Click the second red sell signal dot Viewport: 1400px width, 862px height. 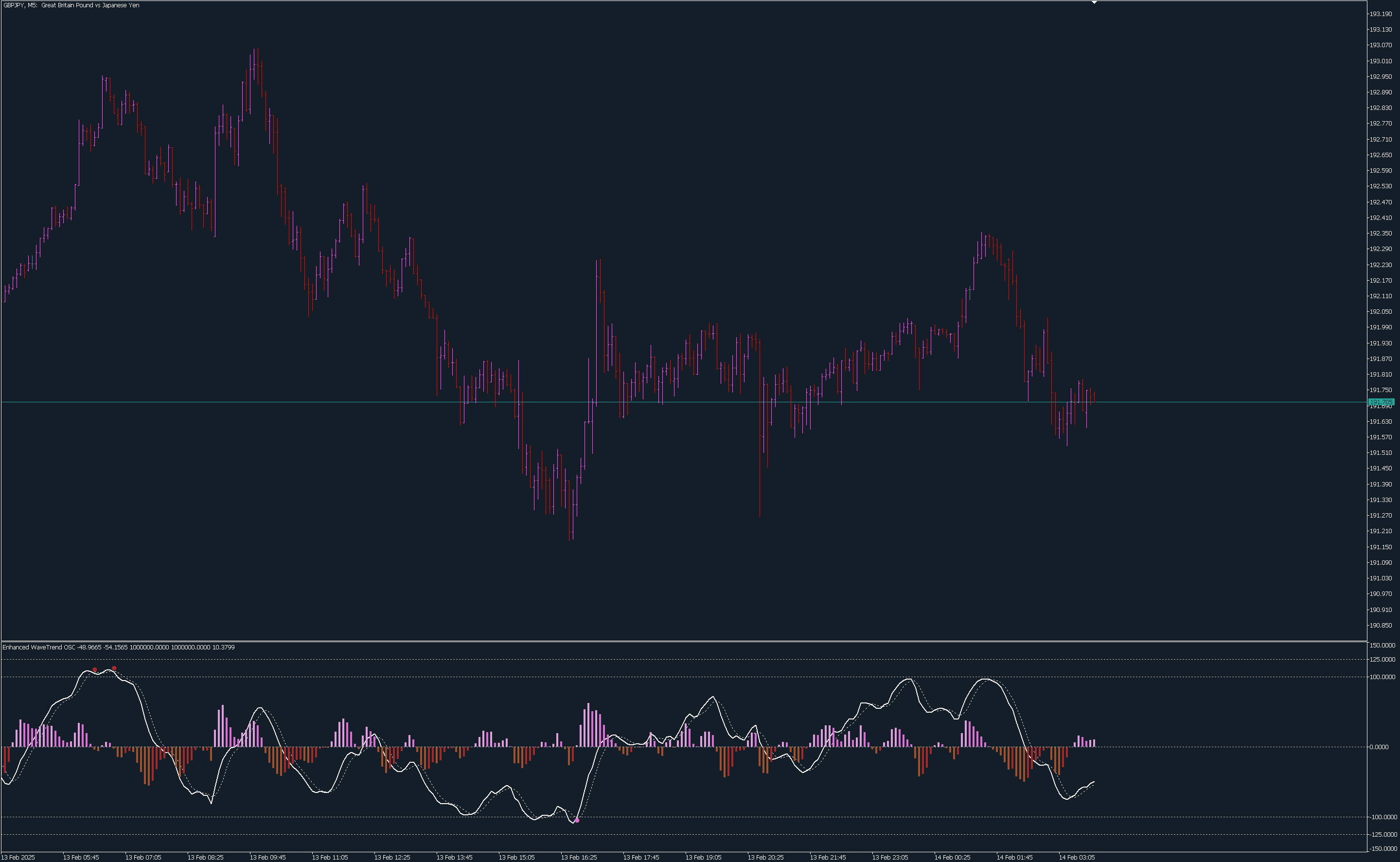tap(115, 668)
